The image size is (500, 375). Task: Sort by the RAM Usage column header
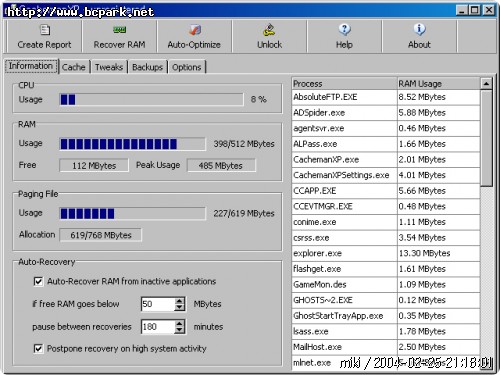439,84
